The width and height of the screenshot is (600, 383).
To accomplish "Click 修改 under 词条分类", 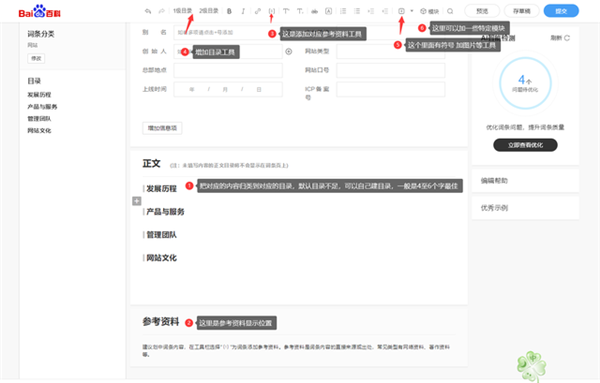I will point(36,58).
